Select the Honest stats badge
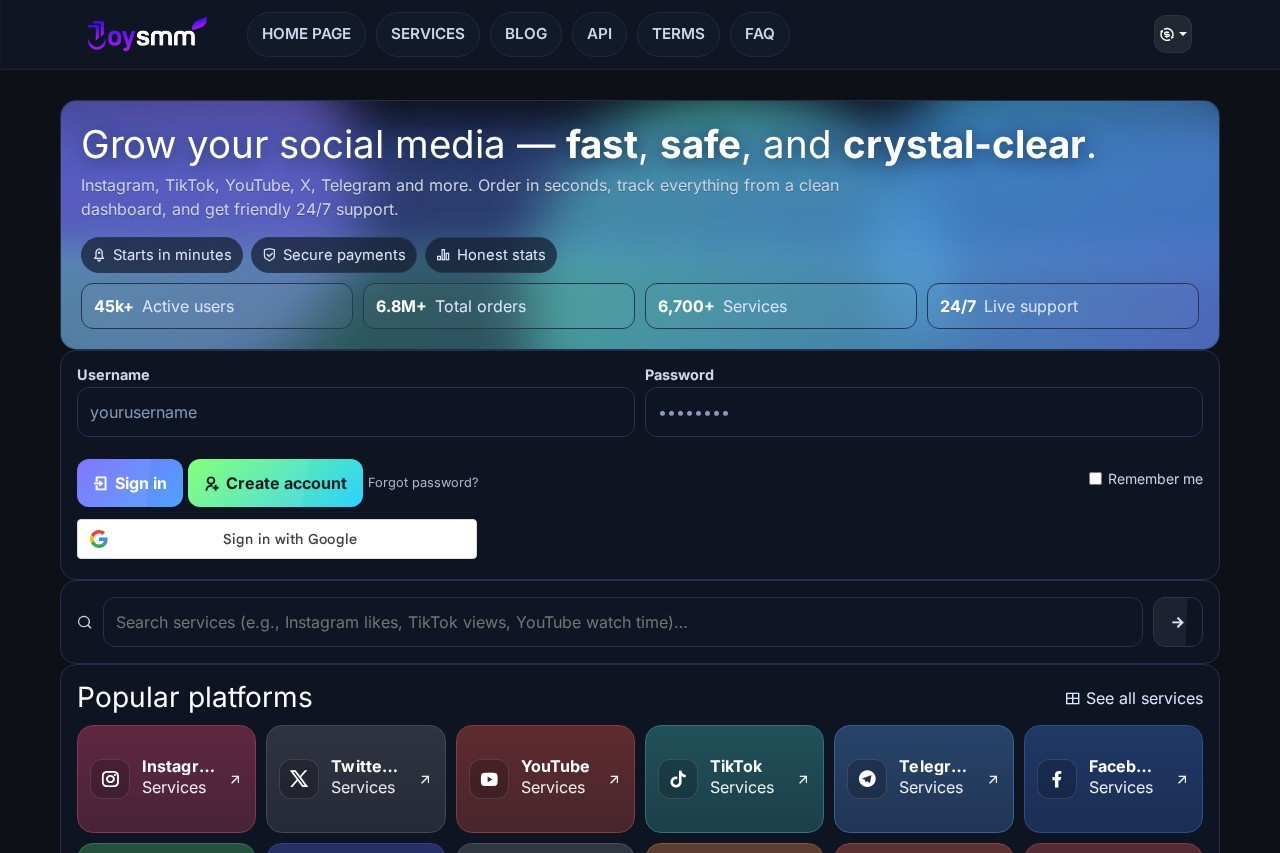This screenshot has width=1280, height=853. click(491, 255)
